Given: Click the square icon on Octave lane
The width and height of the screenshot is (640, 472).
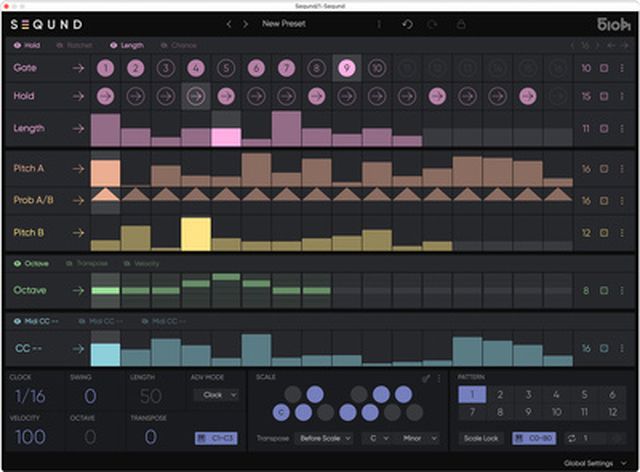Looking at the screenshot, I should point(604,290).
